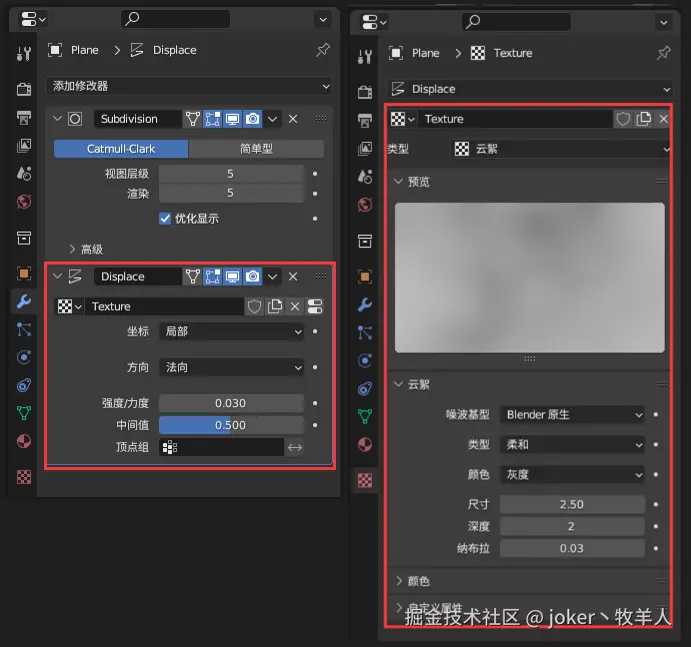Click 视图层级 value field
The image size is (691, 647).
[x=231, y=174]
